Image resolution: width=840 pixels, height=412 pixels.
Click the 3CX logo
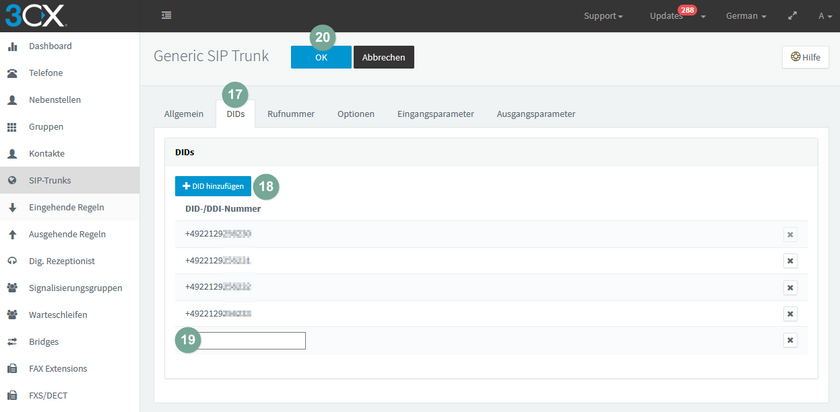click(35, 15)
